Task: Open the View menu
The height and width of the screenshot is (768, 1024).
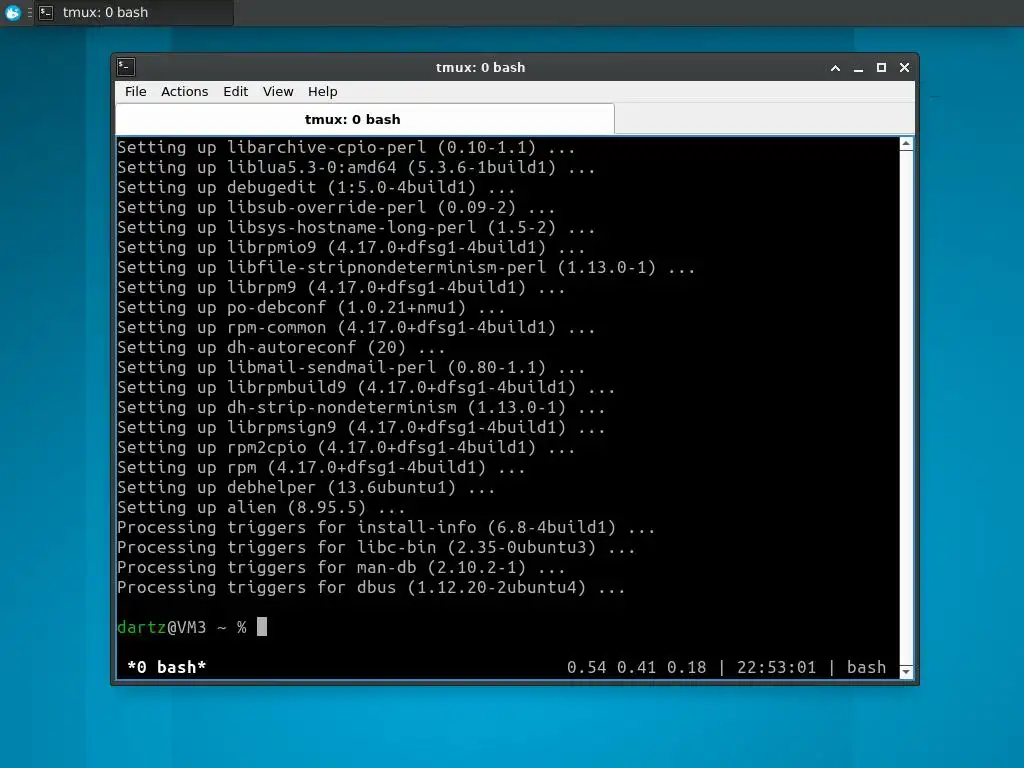Action: (278, 91)
